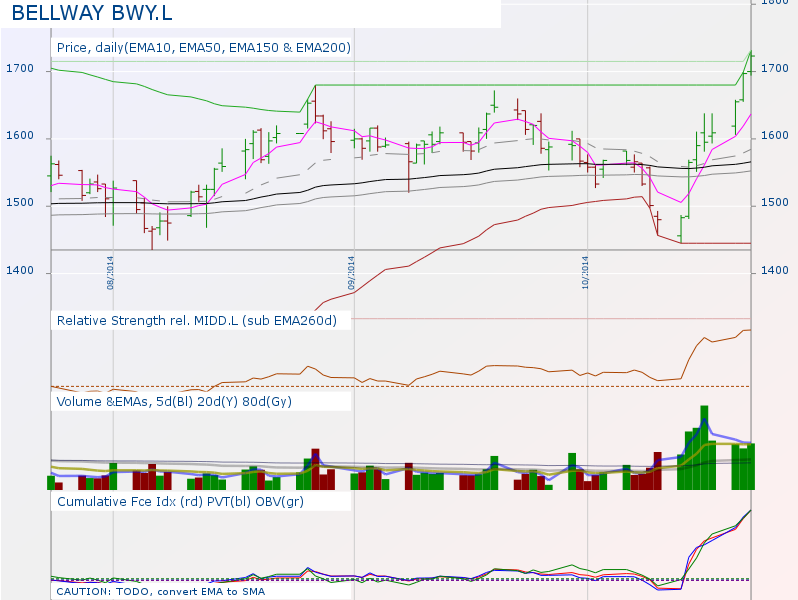Click the left axis 1700 price label
798x600 pixels.
point(20,68)
